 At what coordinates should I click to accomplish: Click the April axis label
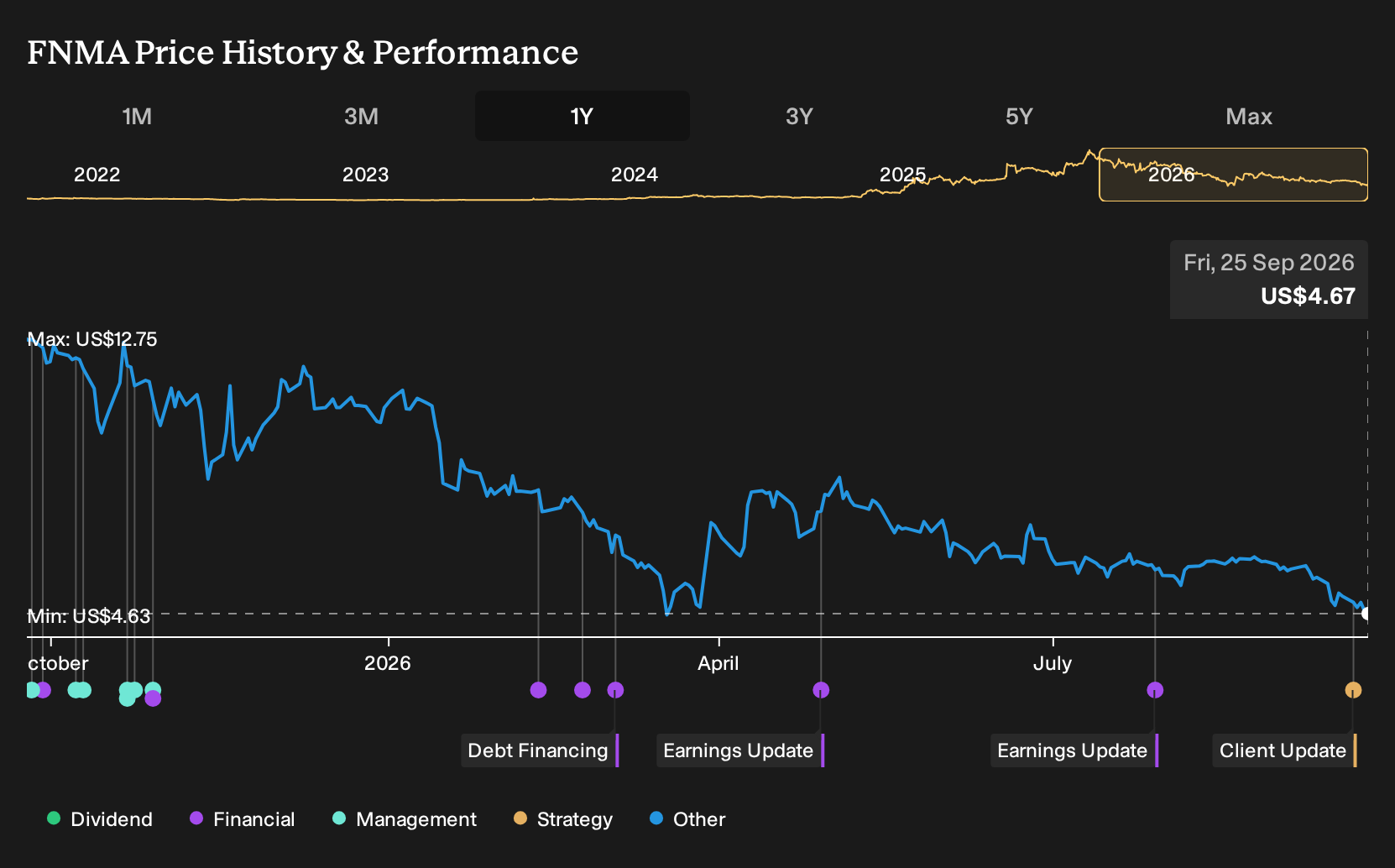coord(718,663)
